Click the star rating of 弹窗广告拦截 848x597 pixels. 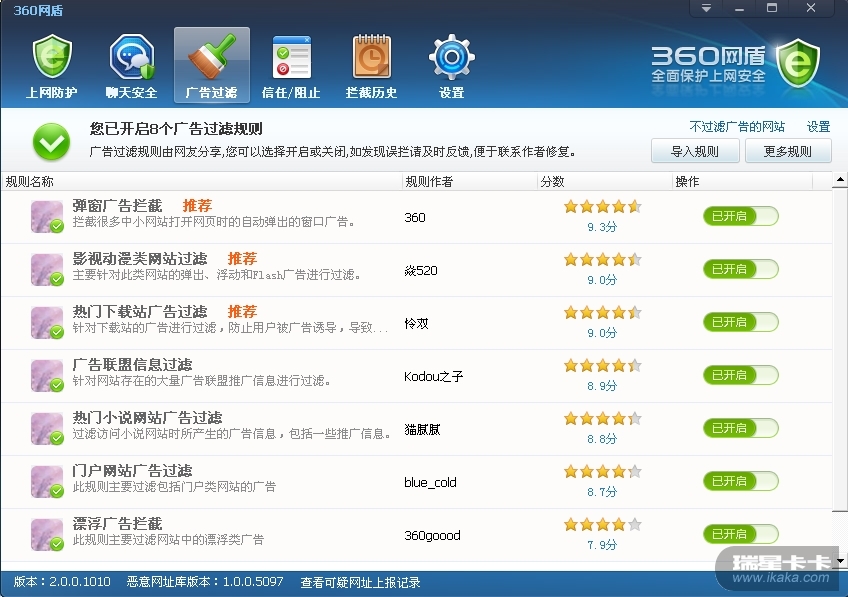pyautogui.click(x=602, y=207)
